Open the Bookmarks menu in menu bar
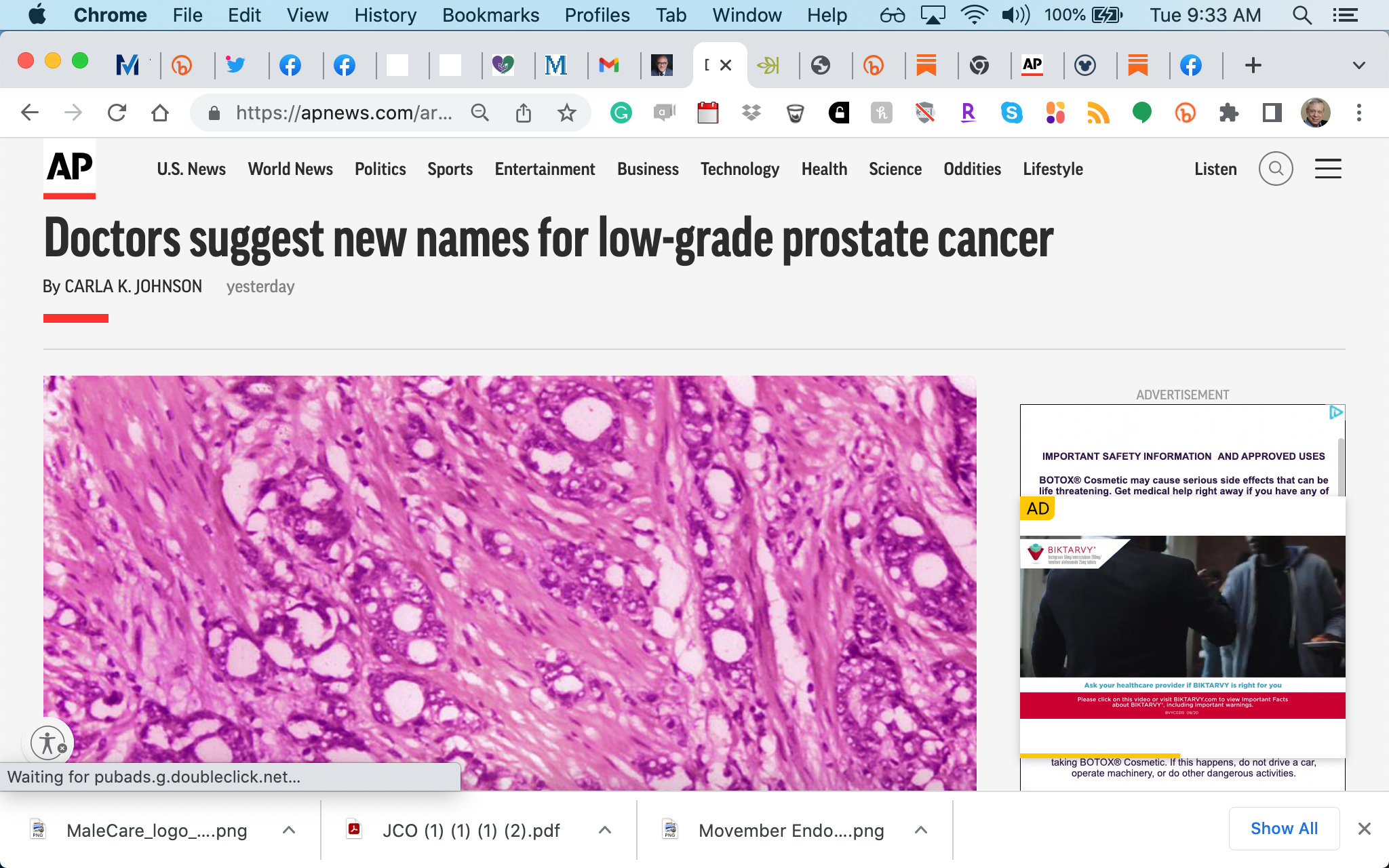The width and height of the screenshot is (1389, 868). tap(490, 15)
